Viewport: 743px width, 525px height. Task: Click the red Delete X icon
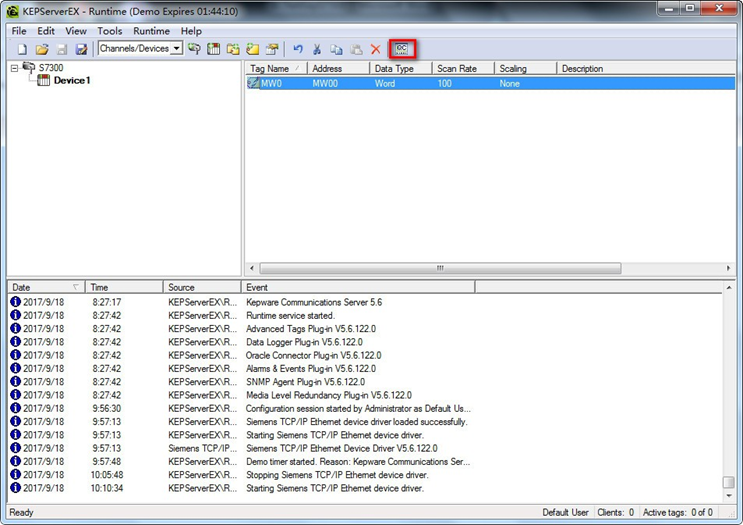point(376,49)
